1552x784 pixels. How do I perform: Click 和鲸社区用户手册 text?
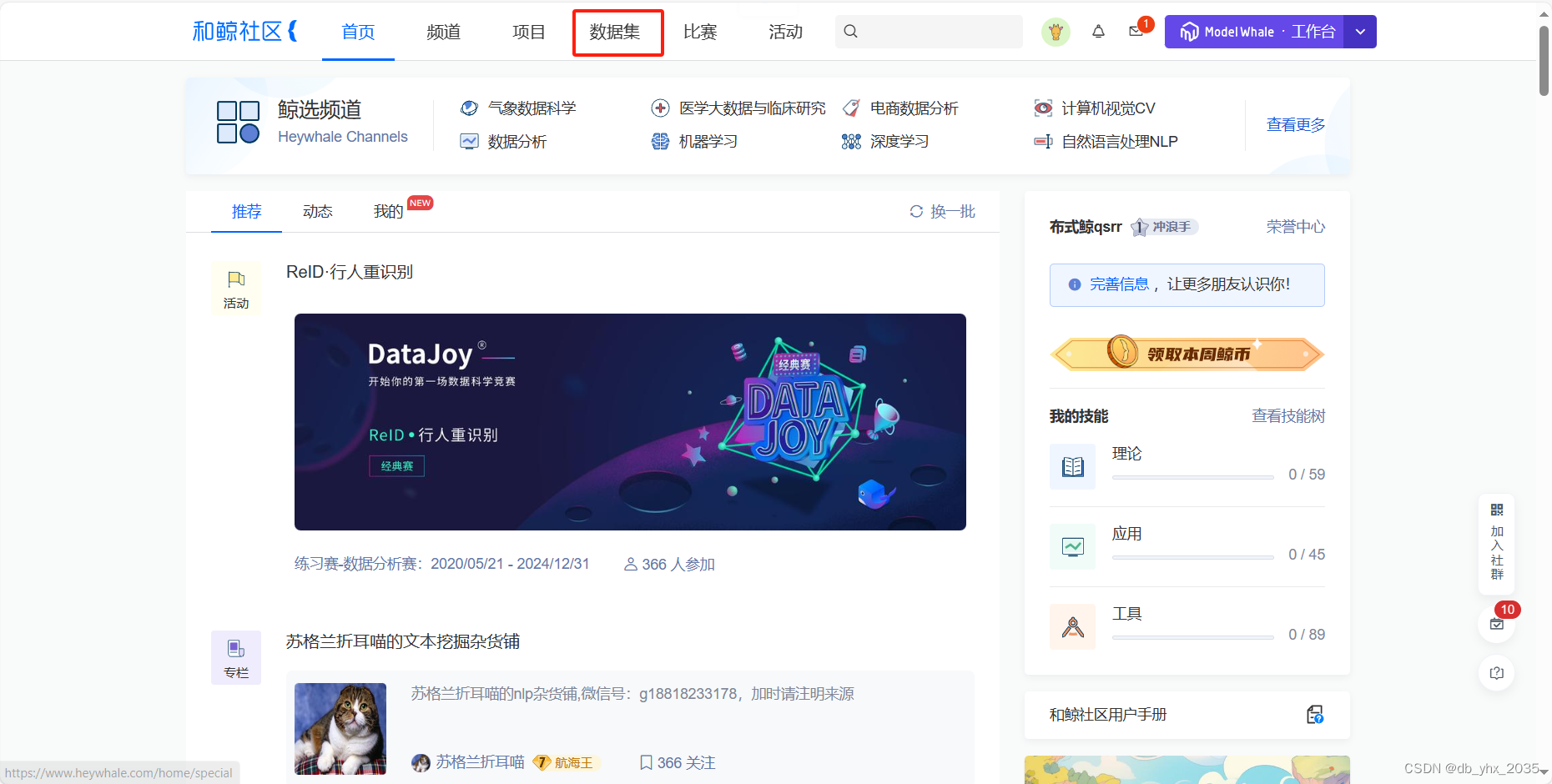click(1108, 715)
